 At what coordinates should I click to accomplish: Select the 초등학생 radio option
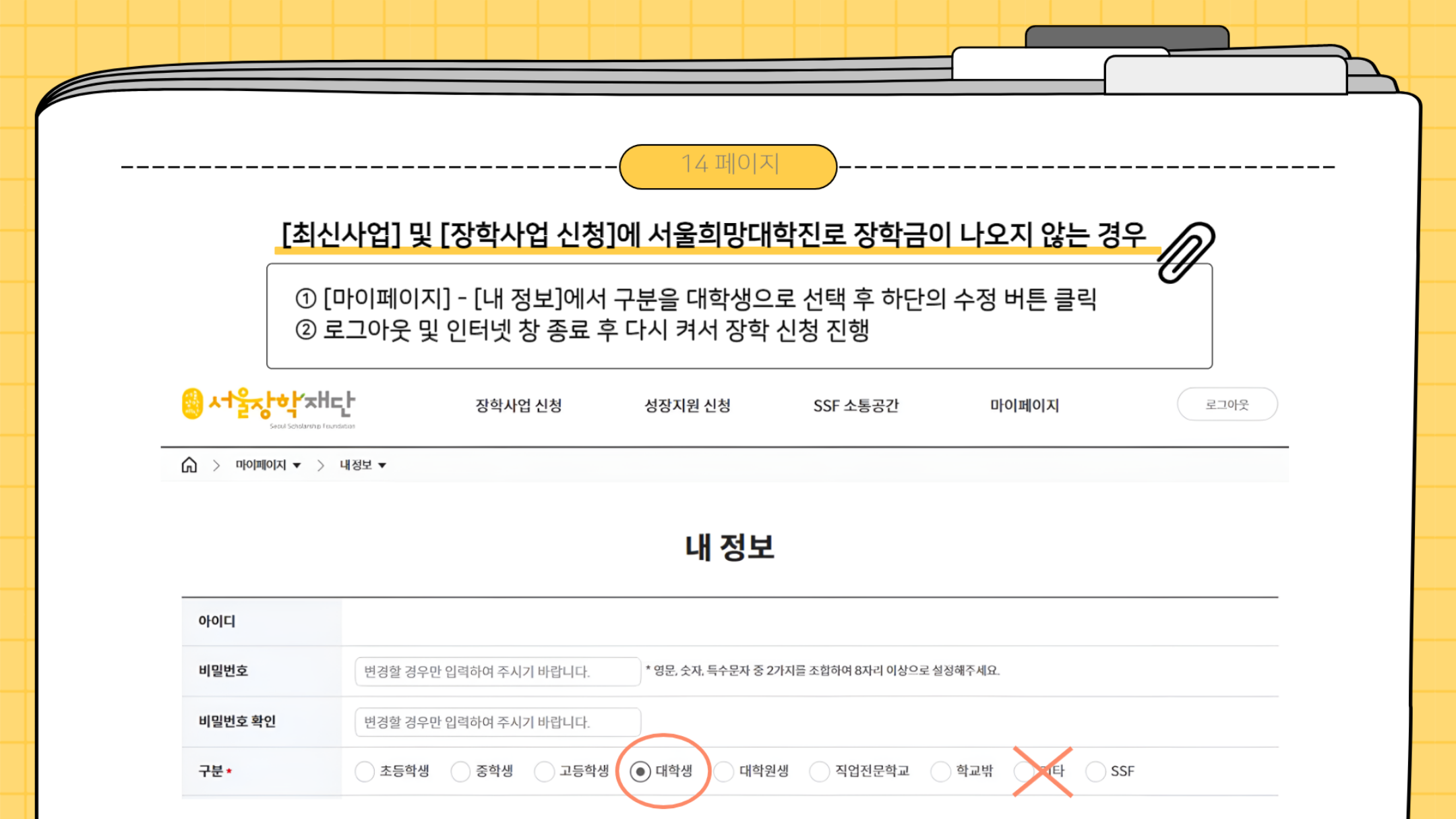click(365, 771)
